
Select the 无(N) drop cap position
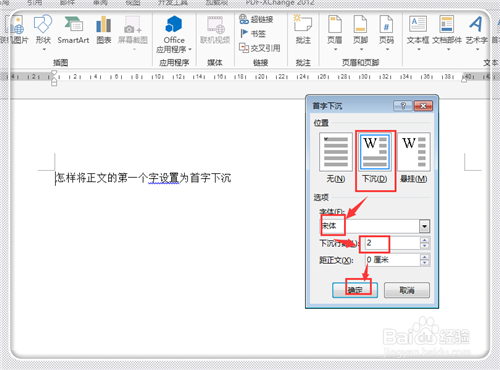(336, 158)
